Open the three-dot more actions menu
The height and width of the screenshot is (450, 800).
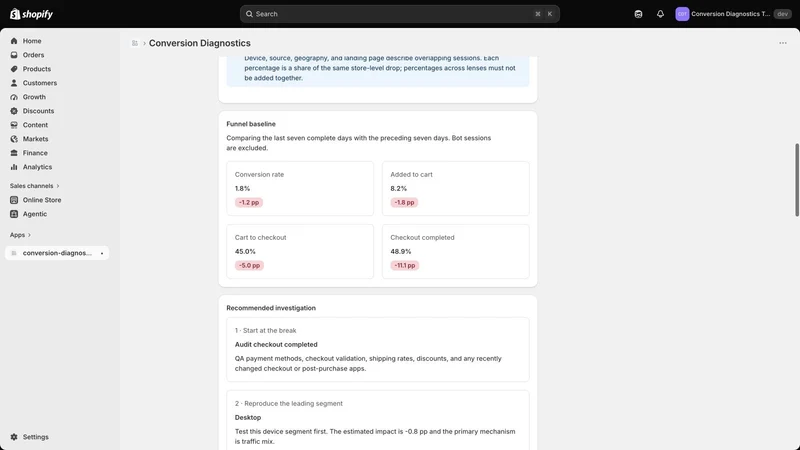click(783, 43)
